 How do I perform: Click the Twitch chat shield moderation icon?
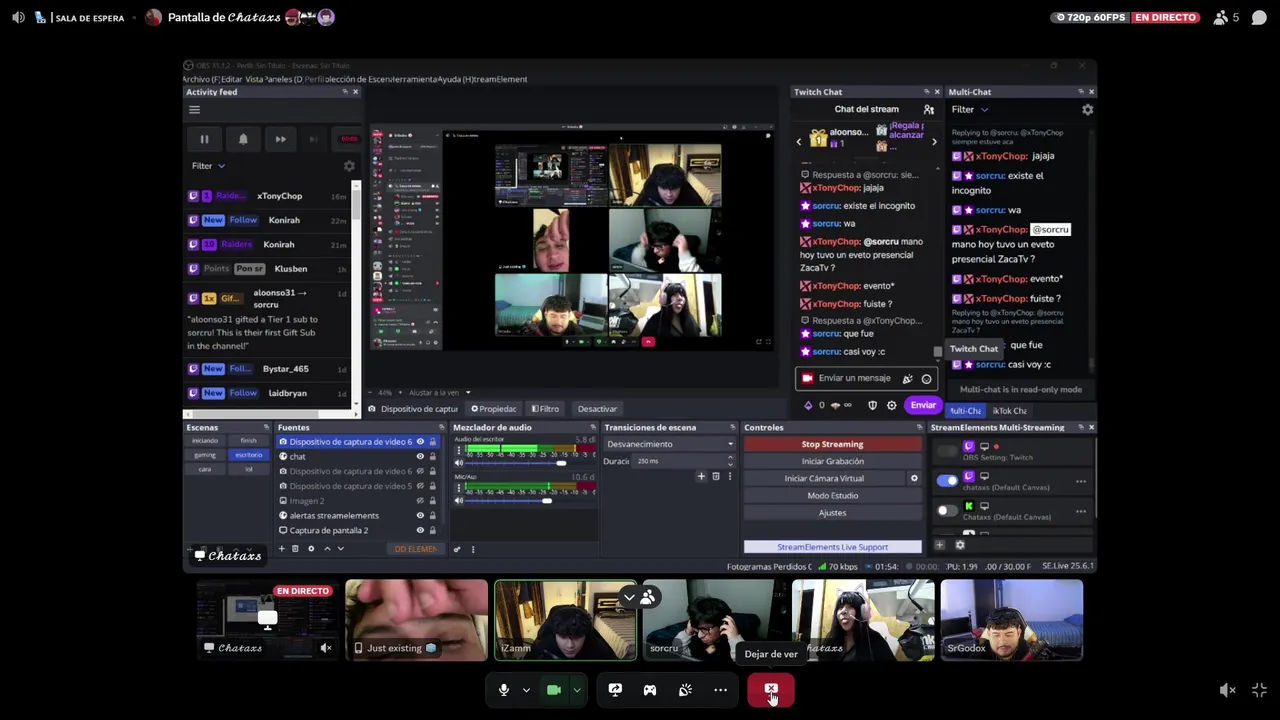pyautogui.click(x=872, y=405)
